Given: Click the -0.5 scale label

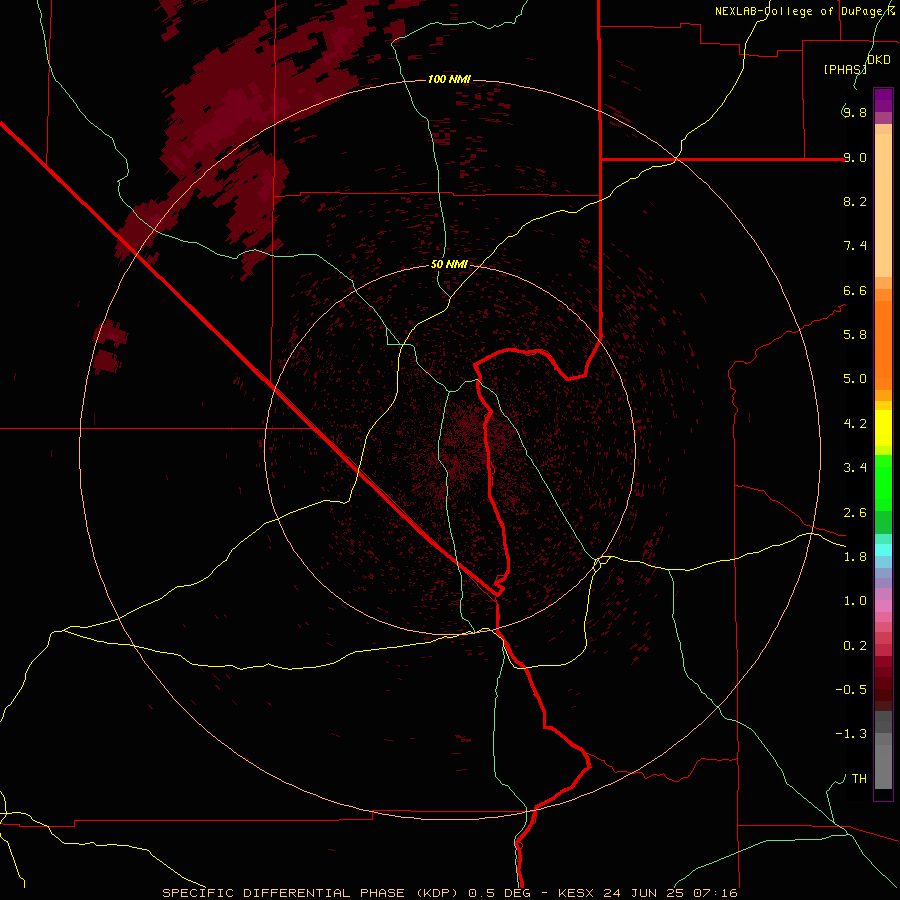Looking at the screenshot, I should [851, 690].
